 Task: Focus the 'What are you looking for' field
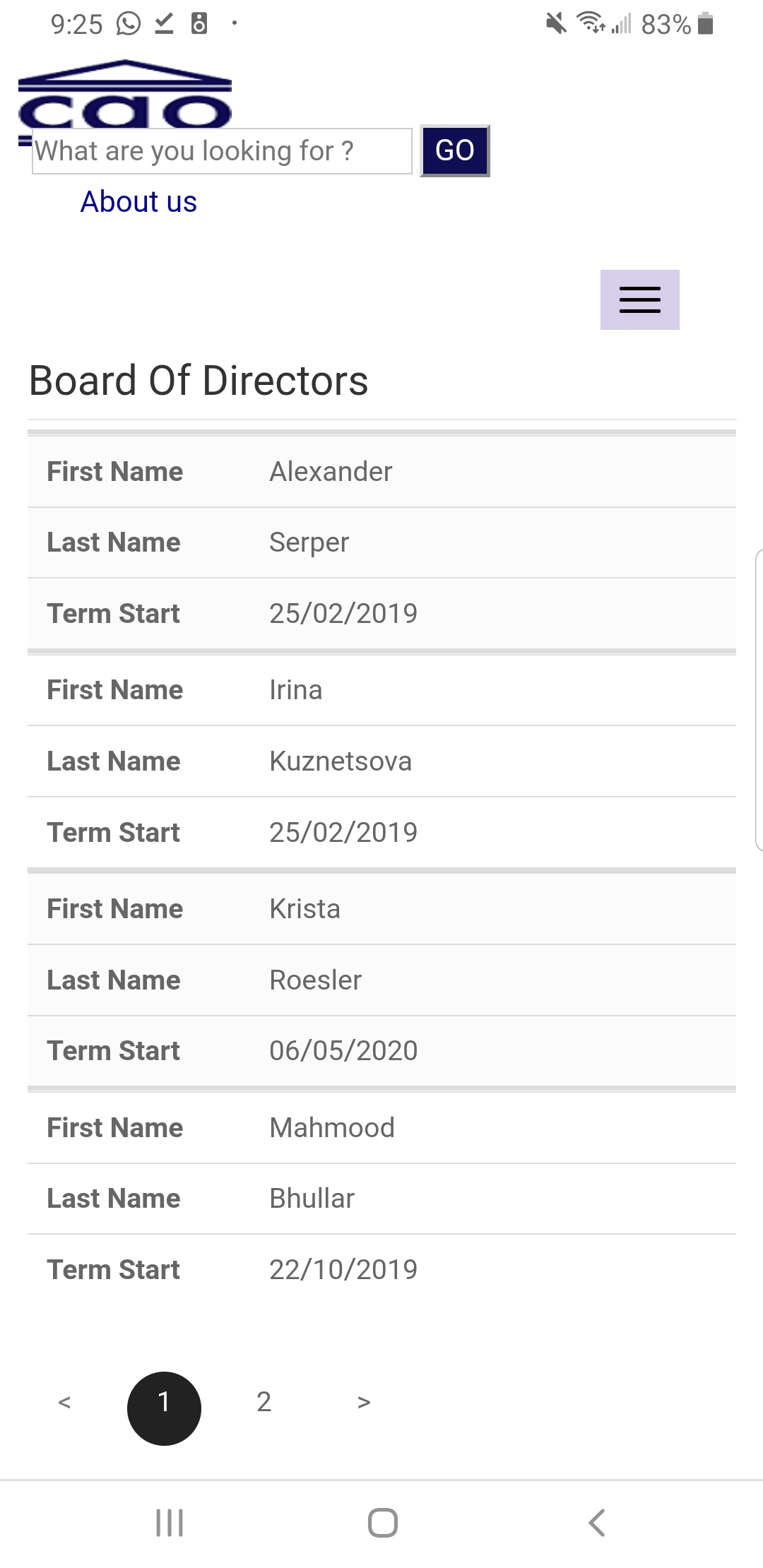click(222, 151)
